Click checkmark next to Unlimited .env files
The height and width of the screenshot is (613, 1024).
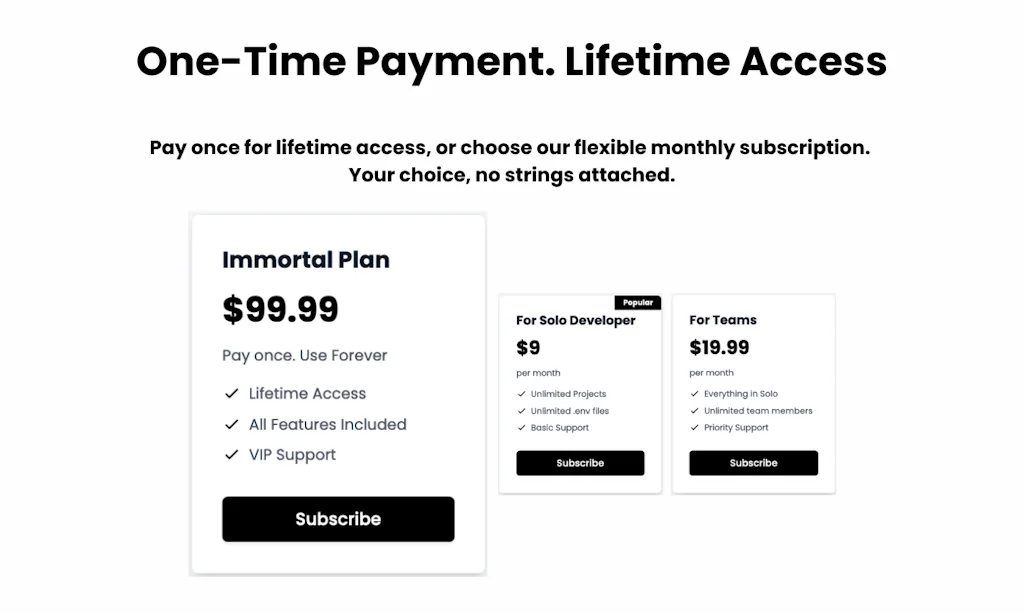point(521,411)
